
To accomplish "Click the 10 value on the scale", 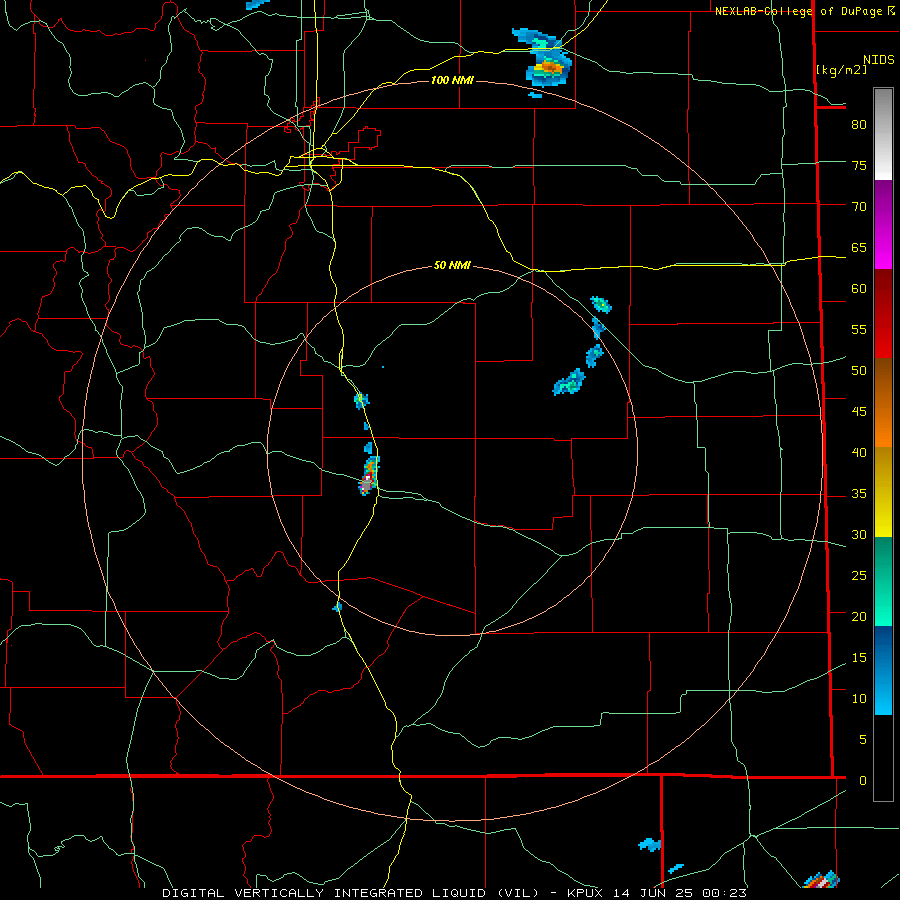I will [x=859, y=699].
